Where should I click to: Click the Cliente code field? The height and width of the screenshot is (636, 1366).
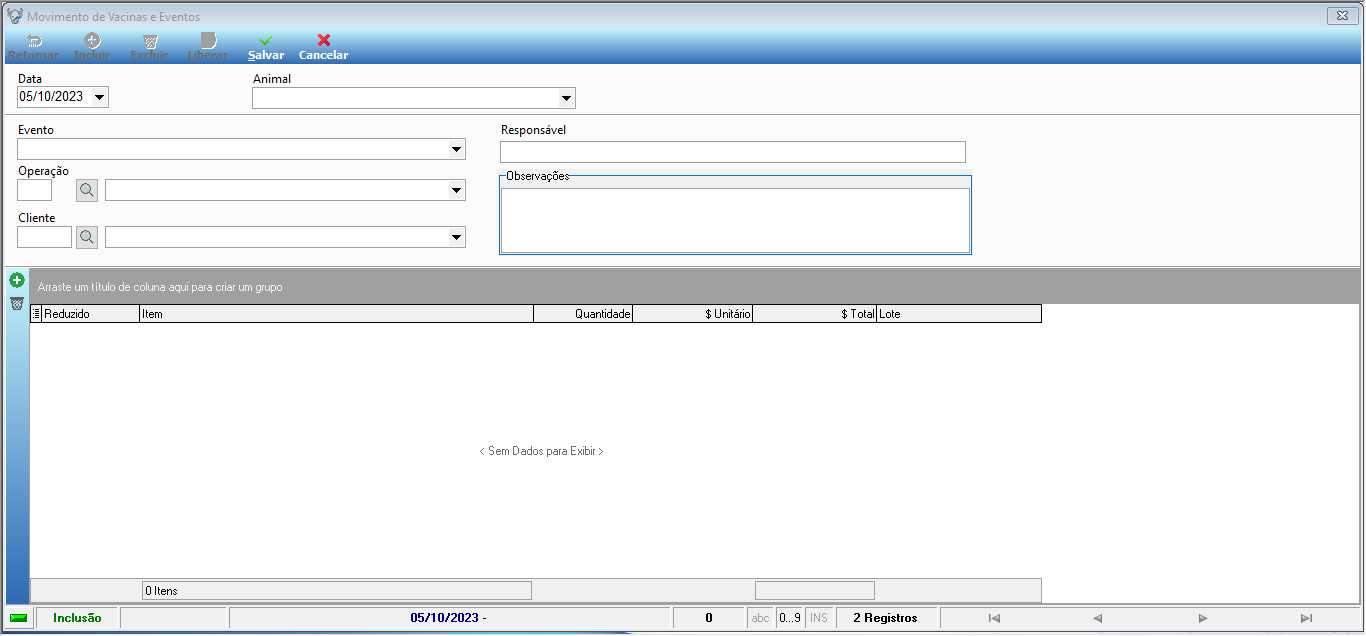click(45, 237)
